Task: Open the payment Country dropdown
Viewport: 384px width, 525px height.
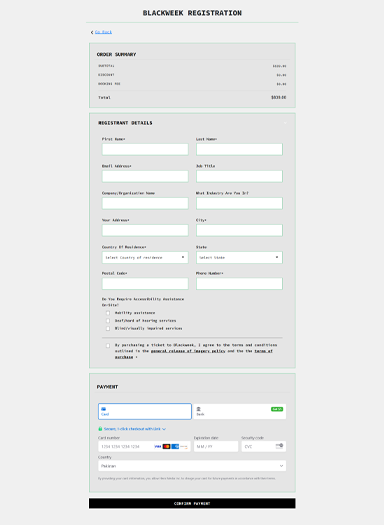Action: (x=192, y=466)
